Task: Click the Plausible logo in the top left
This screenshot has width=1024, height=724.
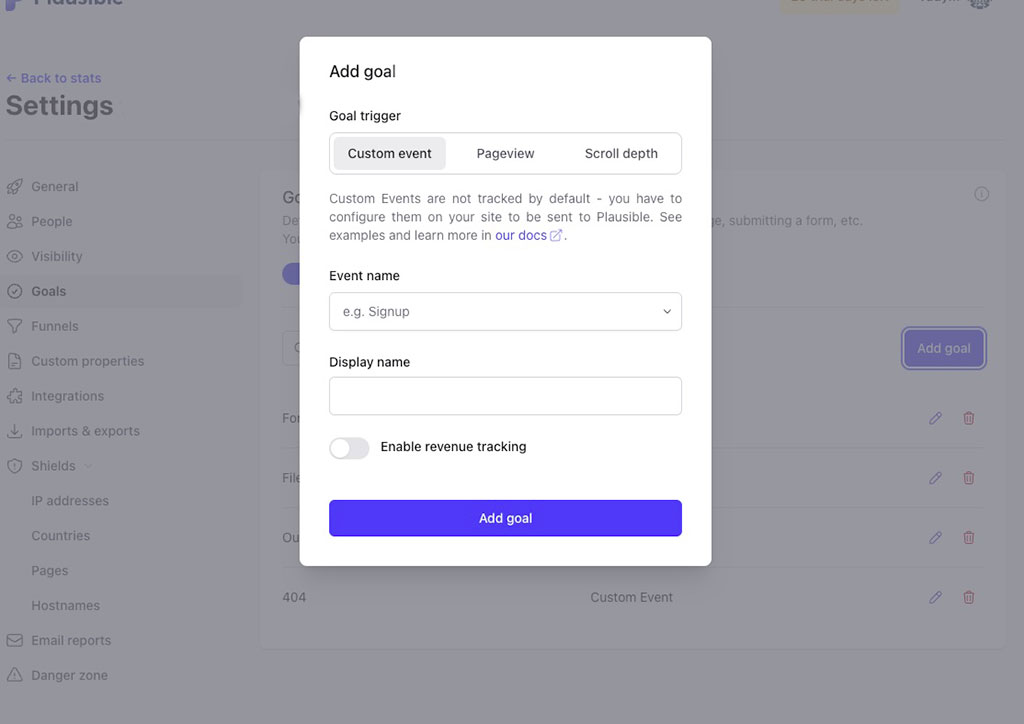Action: [60, 5]
